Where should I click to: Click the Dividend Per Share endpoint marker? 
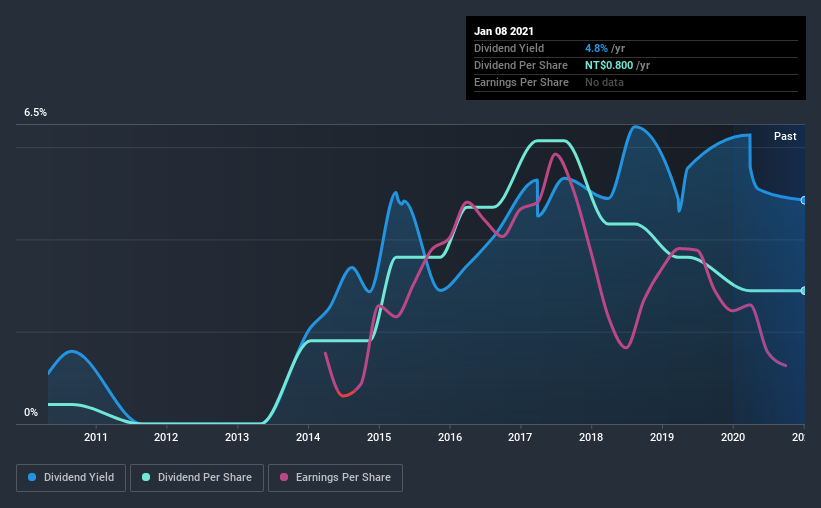point(804,291)
